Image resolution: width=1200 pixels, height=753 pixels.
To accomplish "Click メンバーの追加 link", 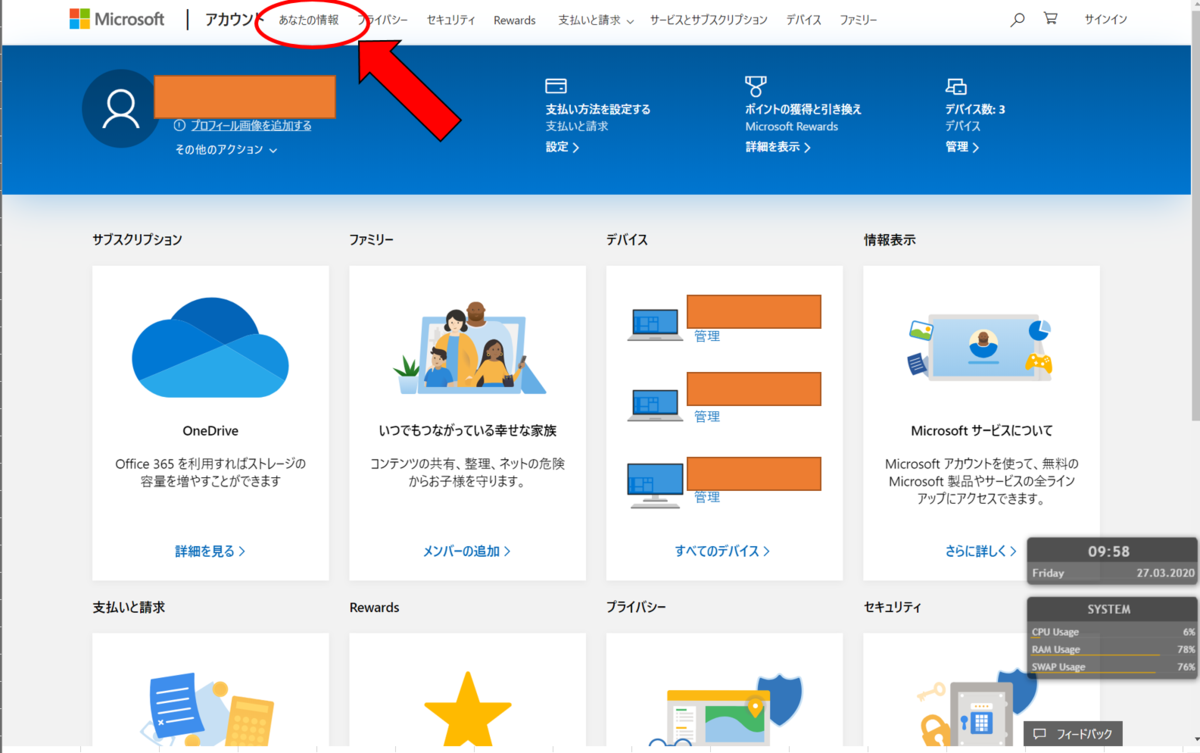I will [x=467, y=551].
